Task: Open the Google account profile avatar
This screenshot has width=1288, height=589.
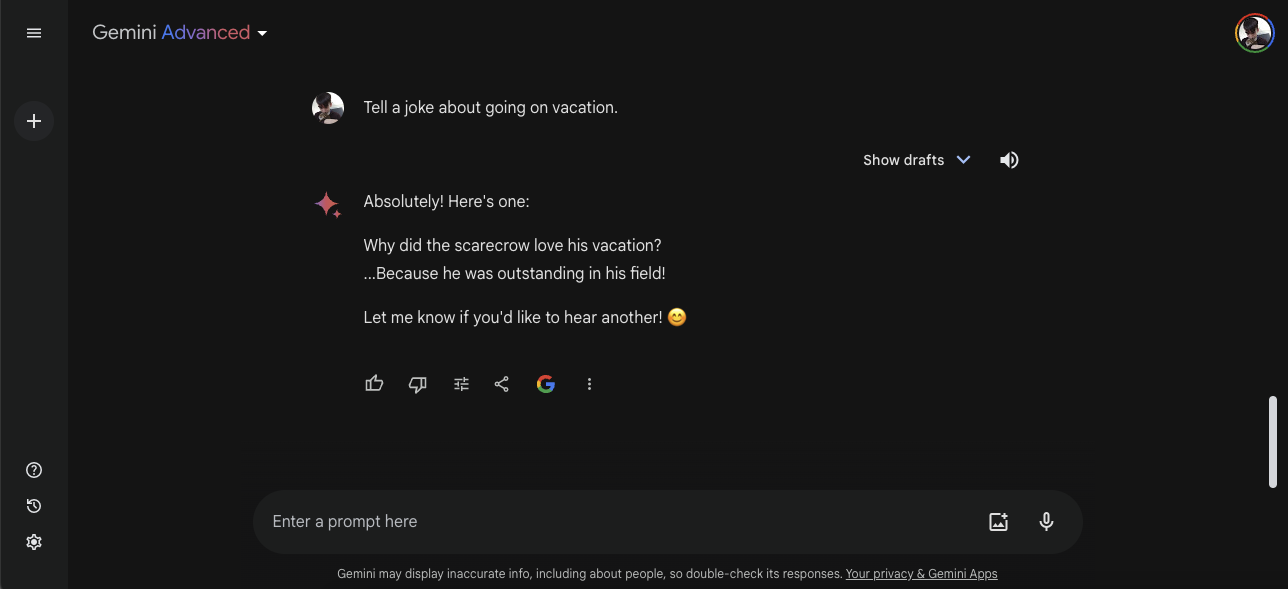Action: pyautogui.click(x=1254, y=33)
